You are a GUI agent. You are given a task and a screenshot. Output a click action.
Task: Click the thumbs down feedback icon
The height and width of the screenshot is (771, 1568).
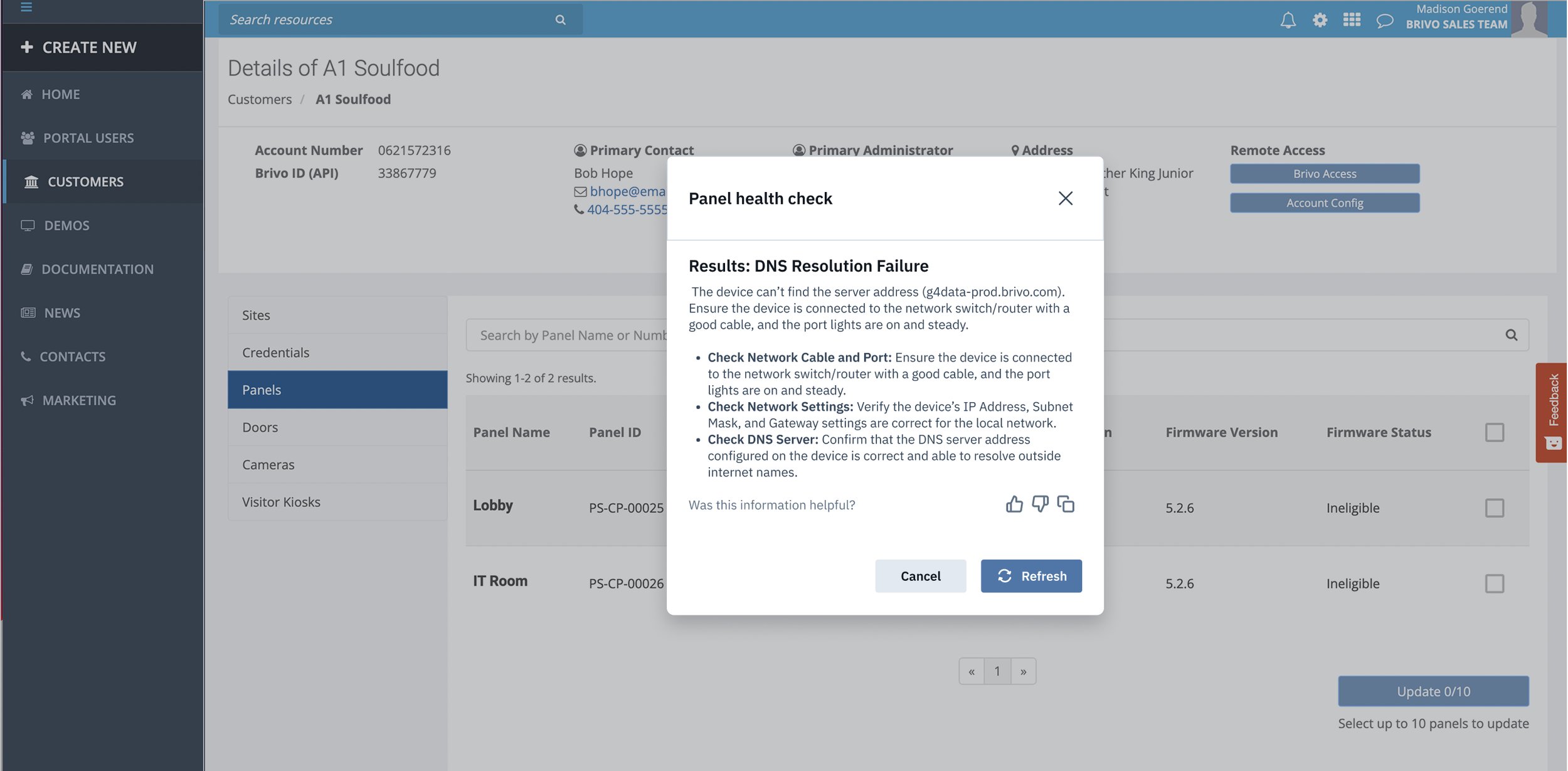[1040, 504]
